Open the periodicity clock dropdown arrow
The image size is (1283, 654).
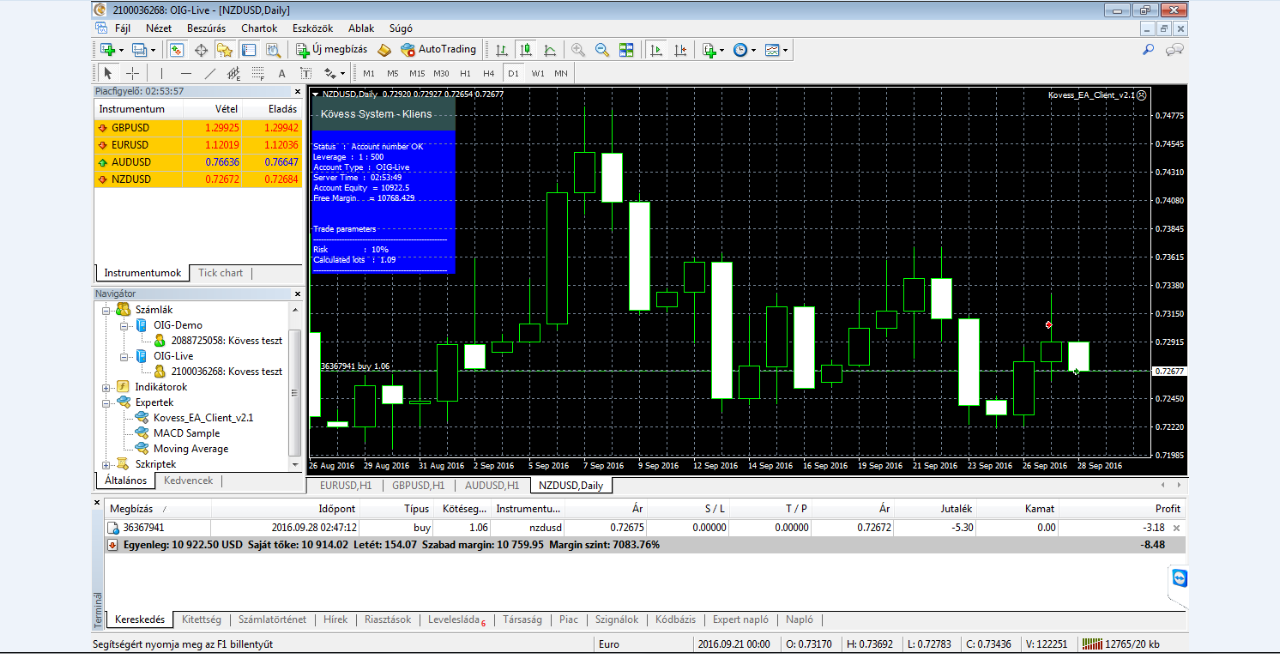[752, 50]
